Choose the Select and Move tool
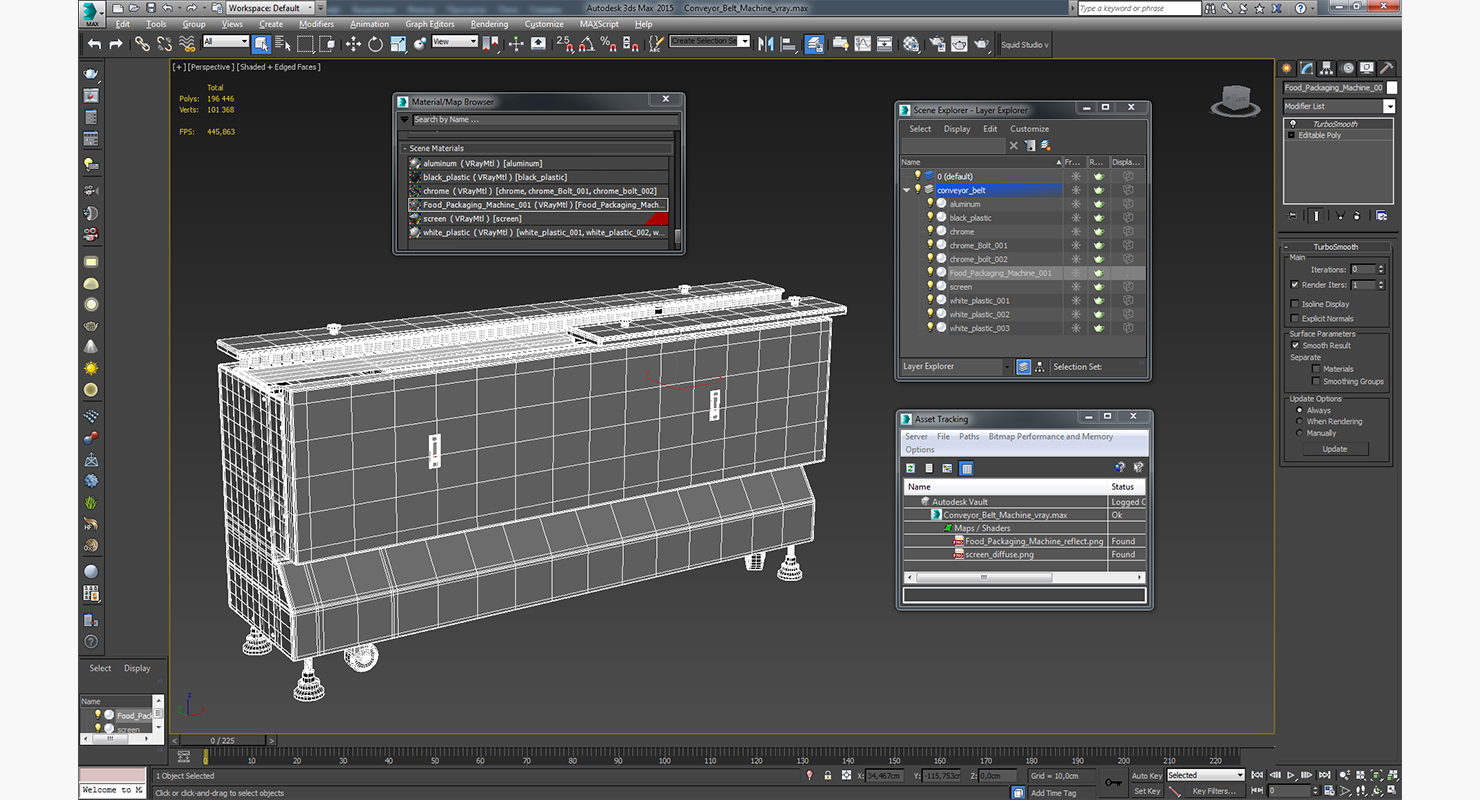1480x800 pixels. pyautogui.click(x=353, y=43)
